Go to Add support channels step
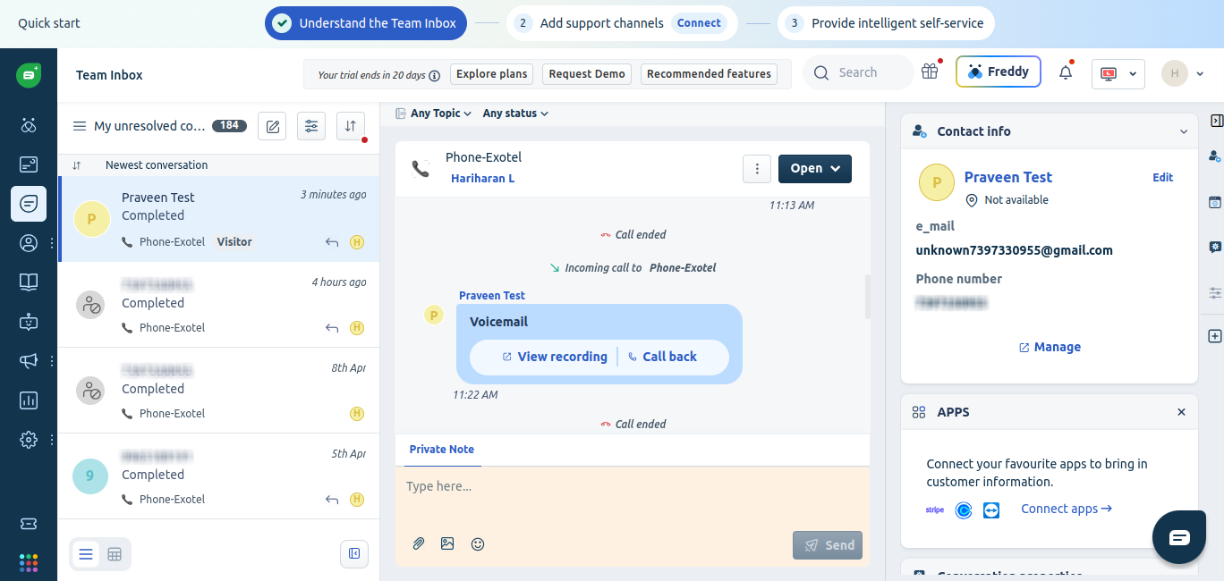The height and width of the screenshot is (581, 1224). [x=622, y=23]
